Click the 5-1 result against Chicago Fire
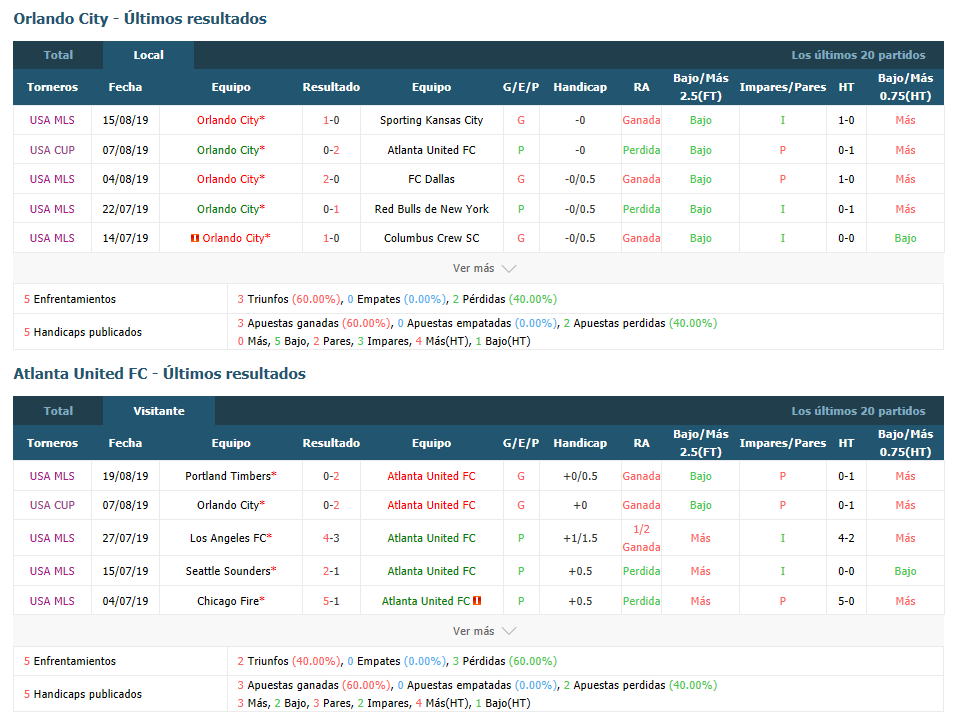964x714 pixels. (331, 601)
